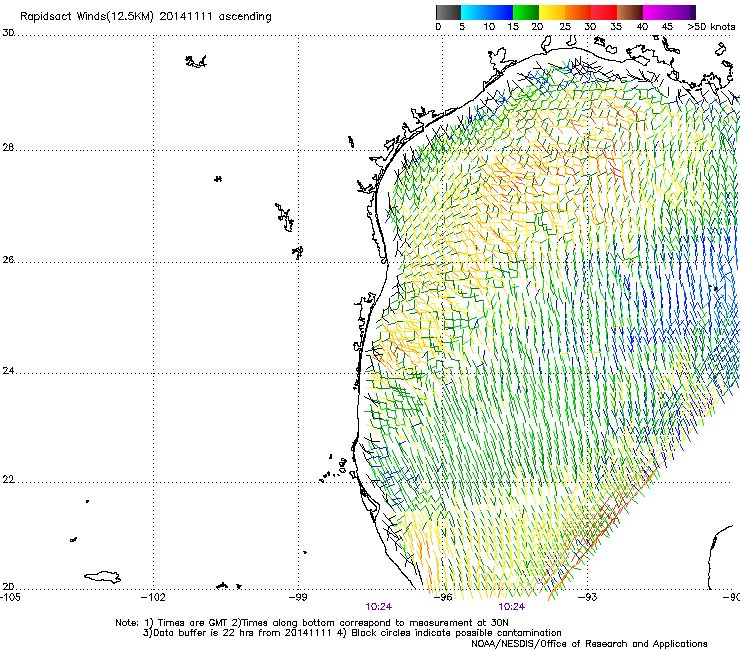Pick the brown 35–40 knots legend swatch
The height and width of the screenshot is (650, 740).
pyautogui.click(x=630, y=12)
